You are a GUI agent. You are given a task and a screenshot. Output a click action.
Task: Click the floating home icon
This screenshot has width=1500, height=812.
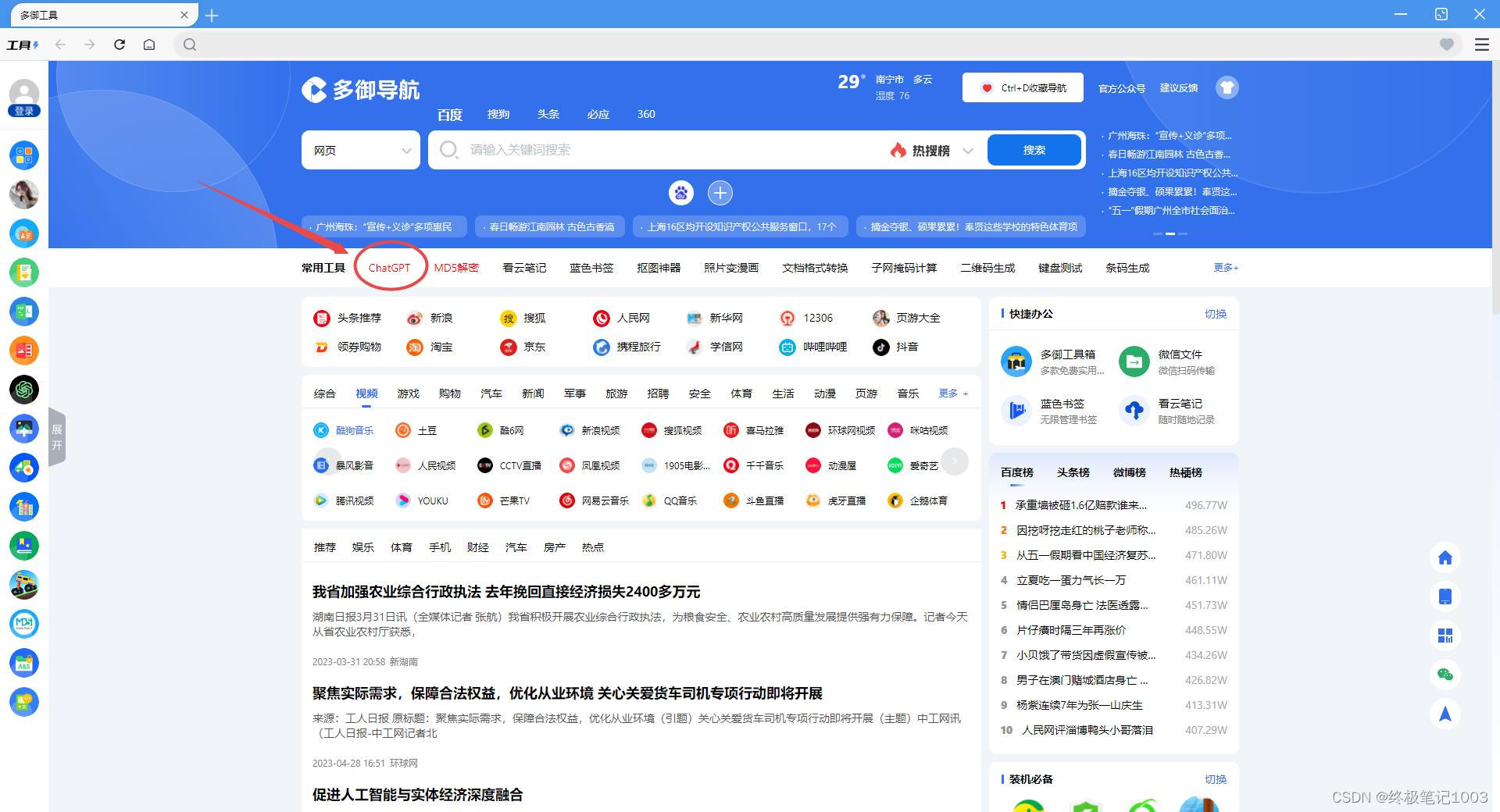click(1445, 557)
